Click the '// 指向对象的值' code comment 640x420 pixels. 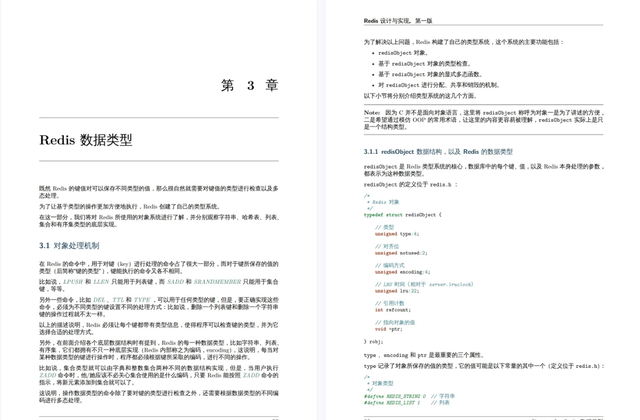tap(395, 322)
